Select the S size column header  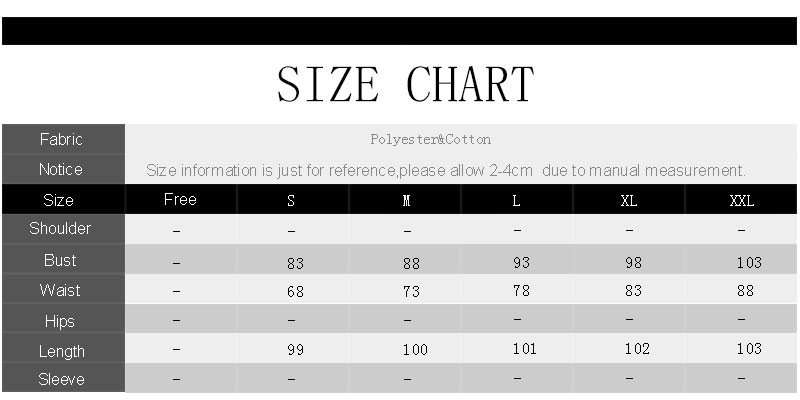[x=291, y=200]
